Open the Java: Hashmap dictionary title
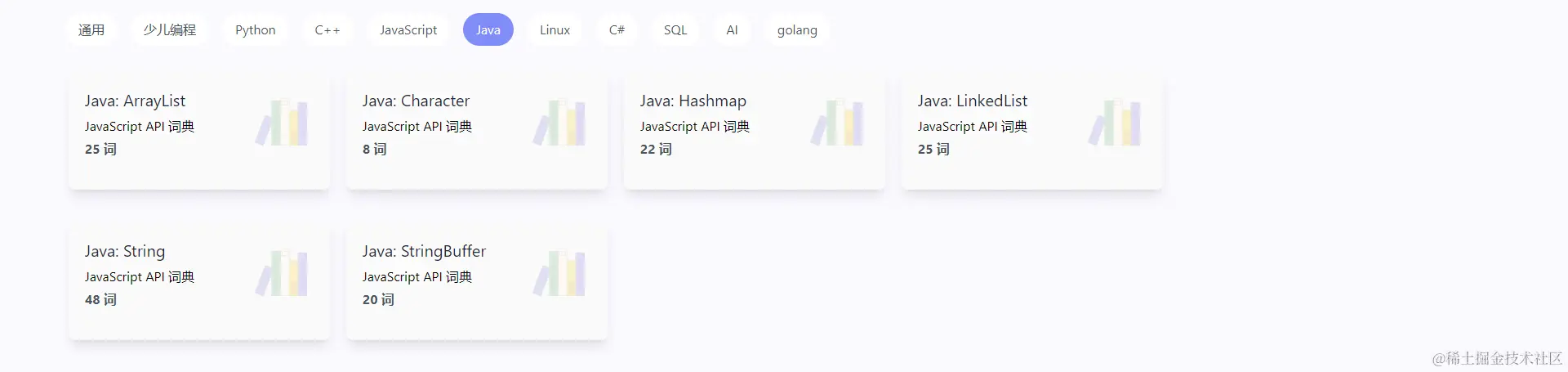 point(693,101)
